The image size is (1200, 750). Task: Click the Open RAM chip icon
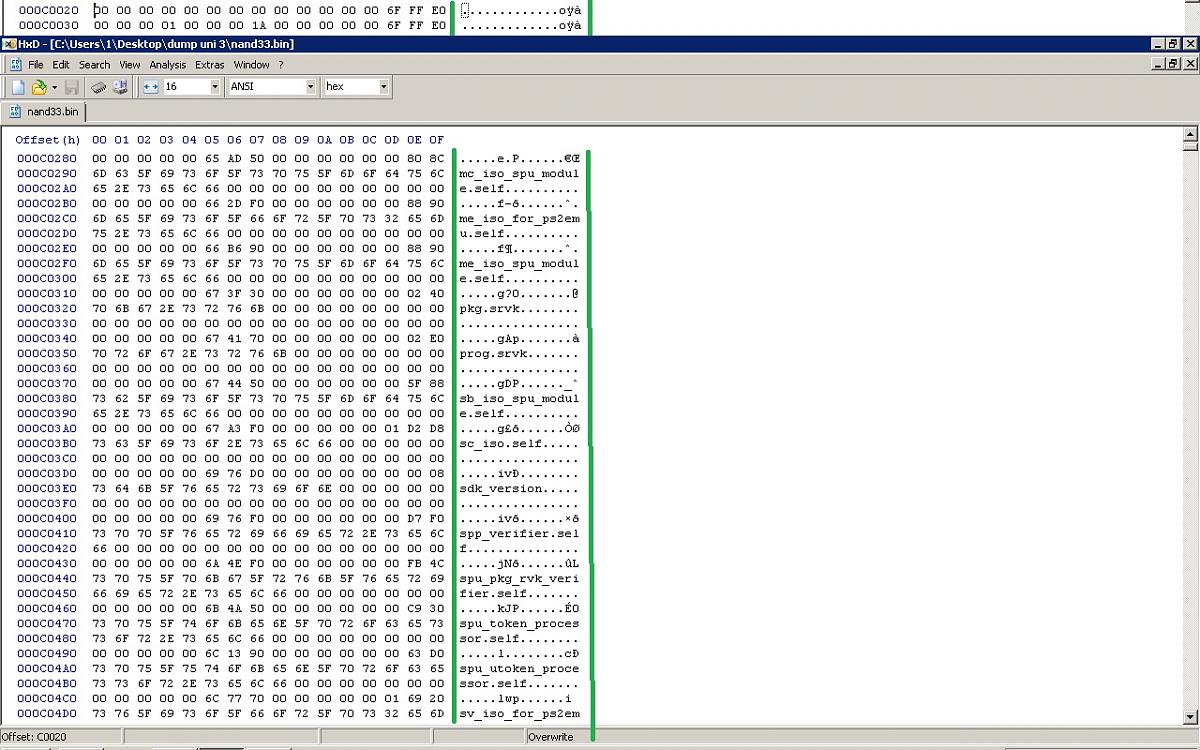tap(99, 87)
